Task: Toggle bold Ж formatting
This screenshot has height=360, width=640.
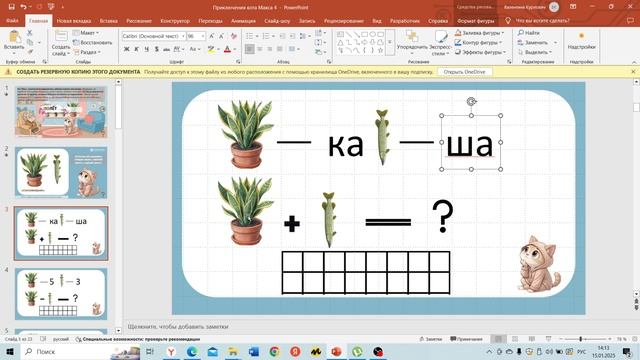Action: [x=127, y=49]
